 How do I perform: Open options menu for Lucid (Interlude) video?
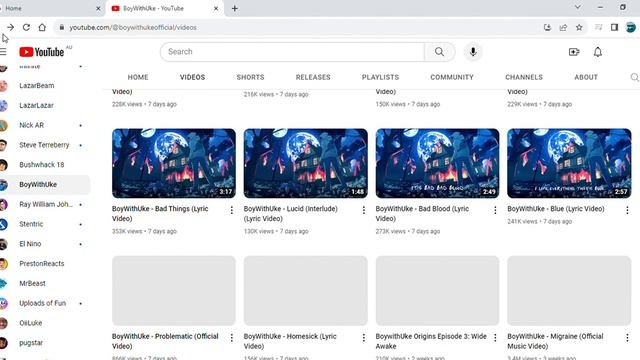pos(363,210)
